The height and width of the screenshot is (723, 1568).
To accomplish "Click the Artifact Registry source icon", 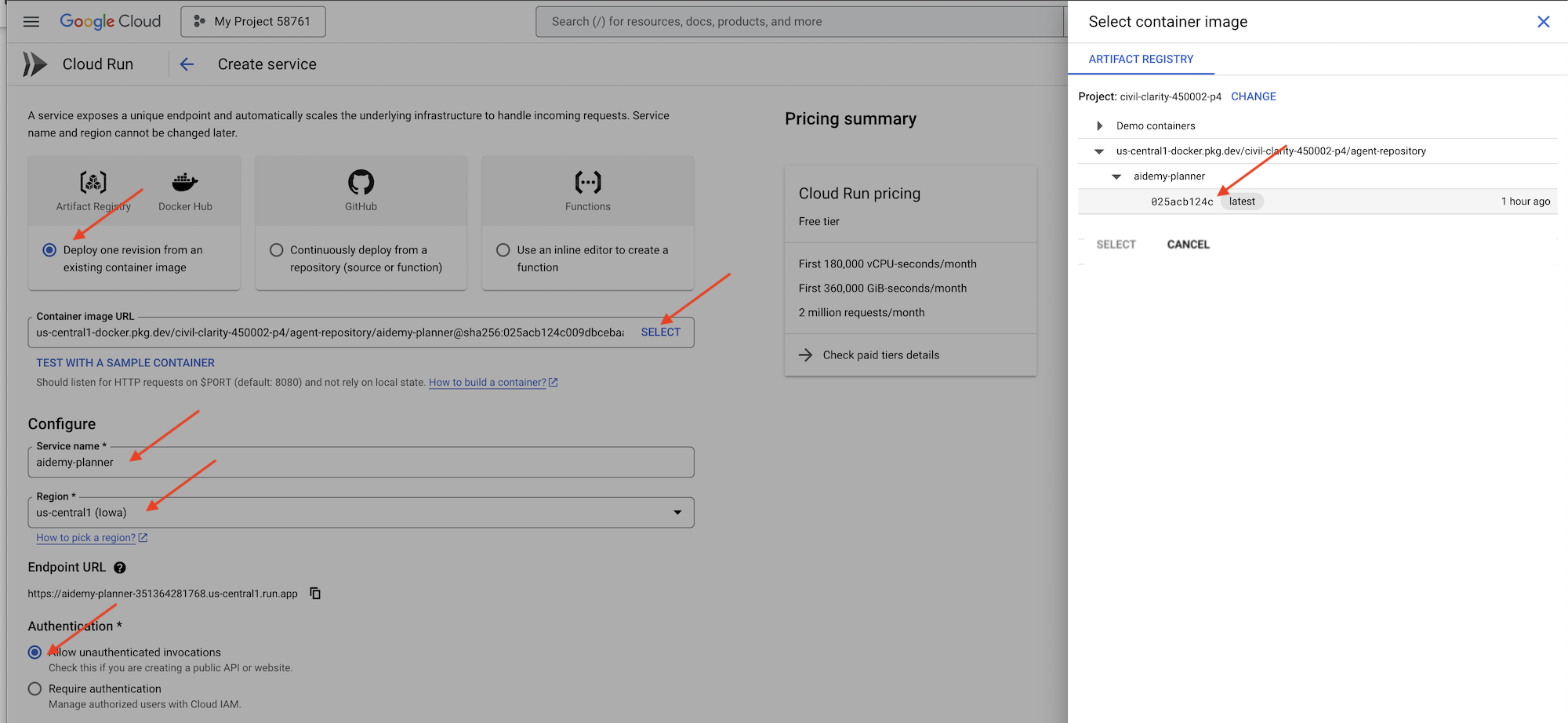I will click(93, 183).
